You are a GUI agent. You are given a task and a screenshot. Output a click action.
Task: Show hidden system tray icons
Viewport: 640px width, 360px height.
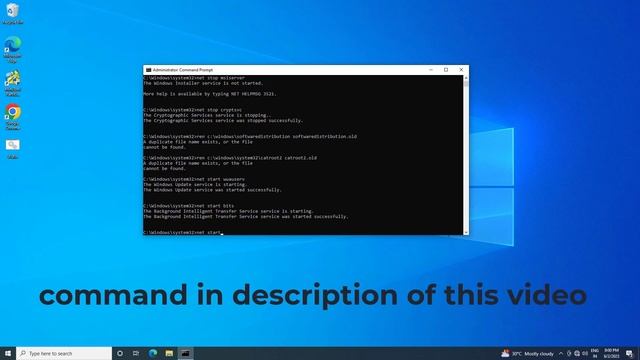click(561, 353)
